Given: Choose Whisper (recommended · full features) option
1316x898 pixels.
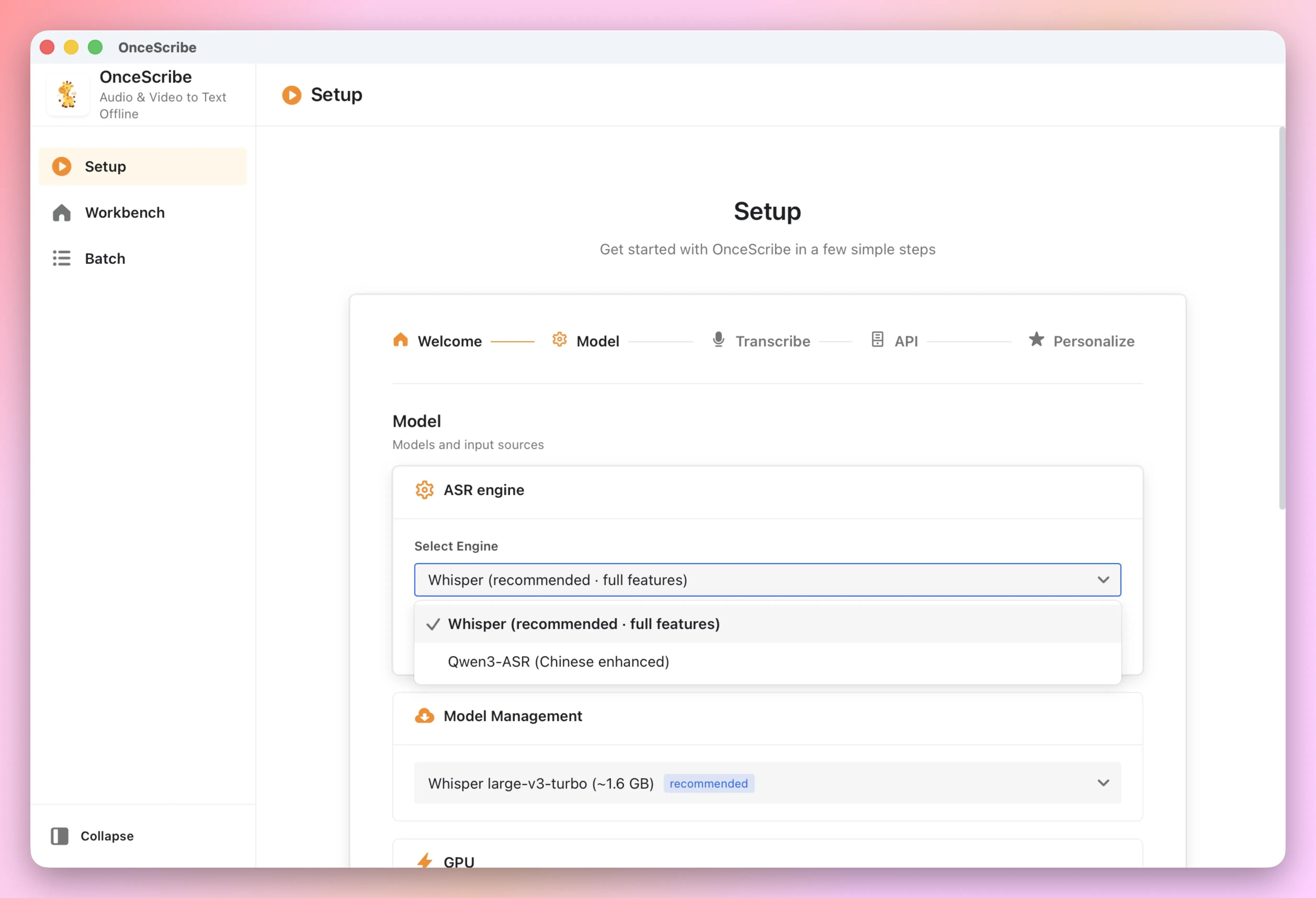Looking at the screenshot, I should click(x=767, y=624).
